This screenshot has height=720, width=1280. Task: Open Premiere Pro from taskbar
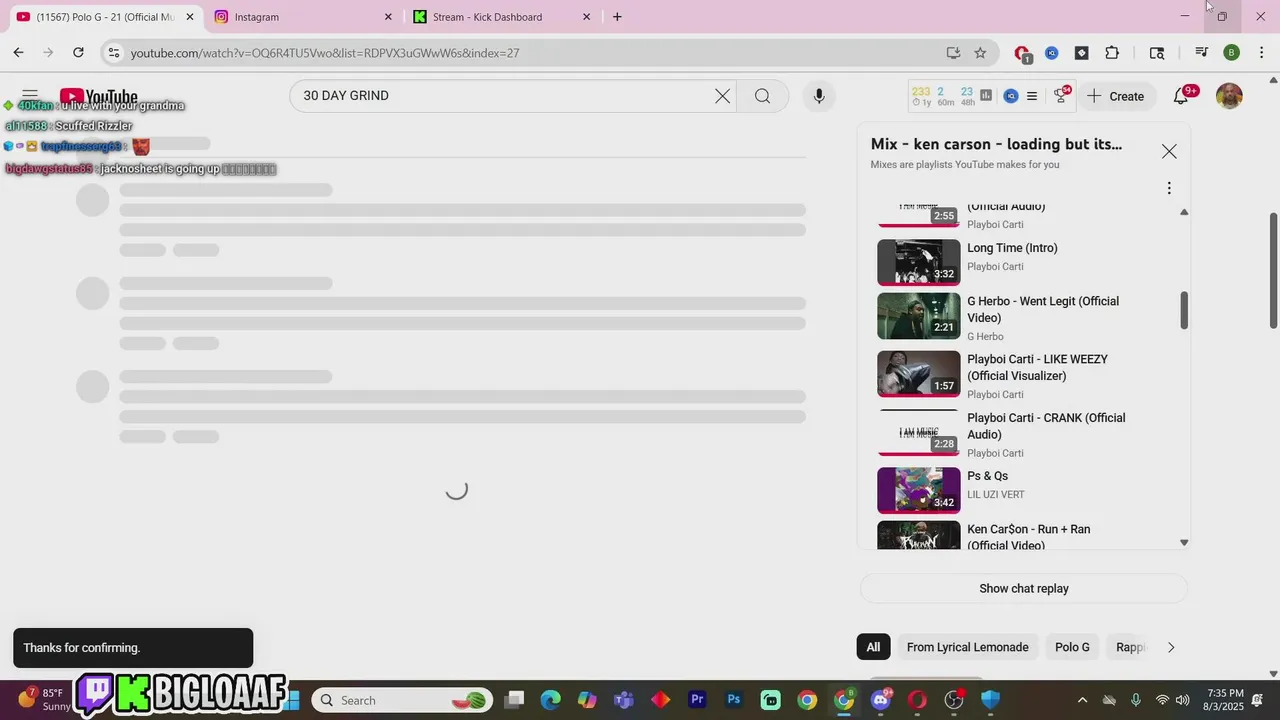coord(698,700)
